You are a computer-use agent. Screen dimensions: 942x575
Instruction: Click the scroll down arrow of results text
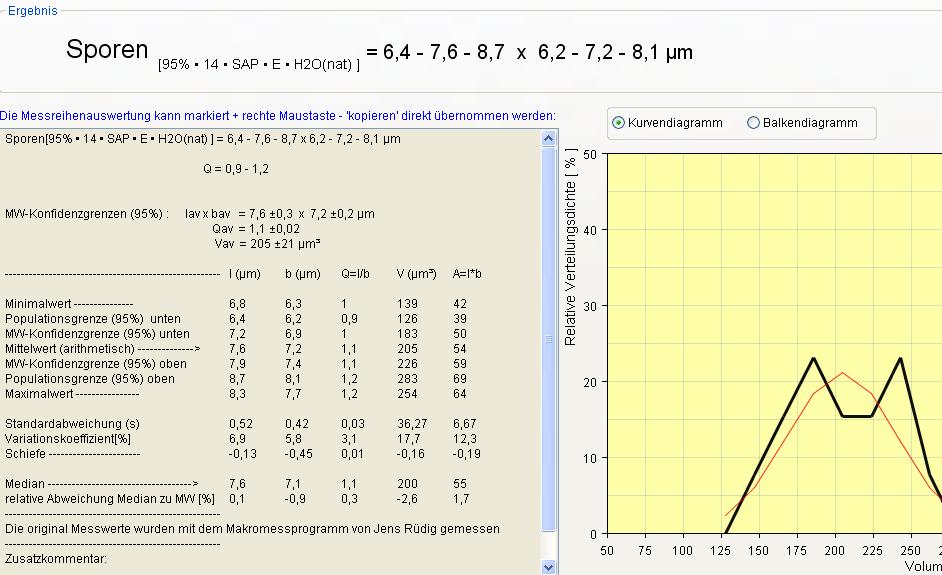click(x=548, y=566)
